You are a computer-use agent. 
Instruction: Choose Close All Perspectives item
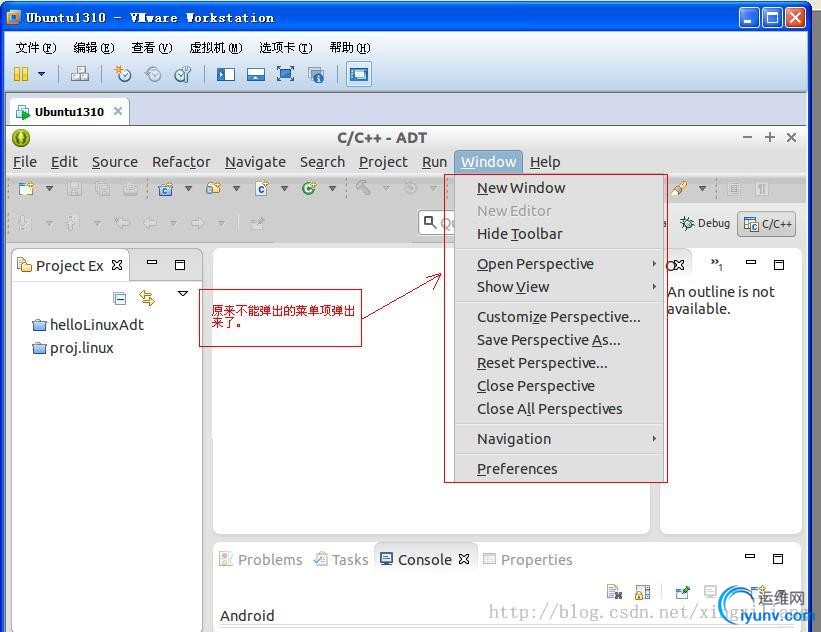(559, 409)
